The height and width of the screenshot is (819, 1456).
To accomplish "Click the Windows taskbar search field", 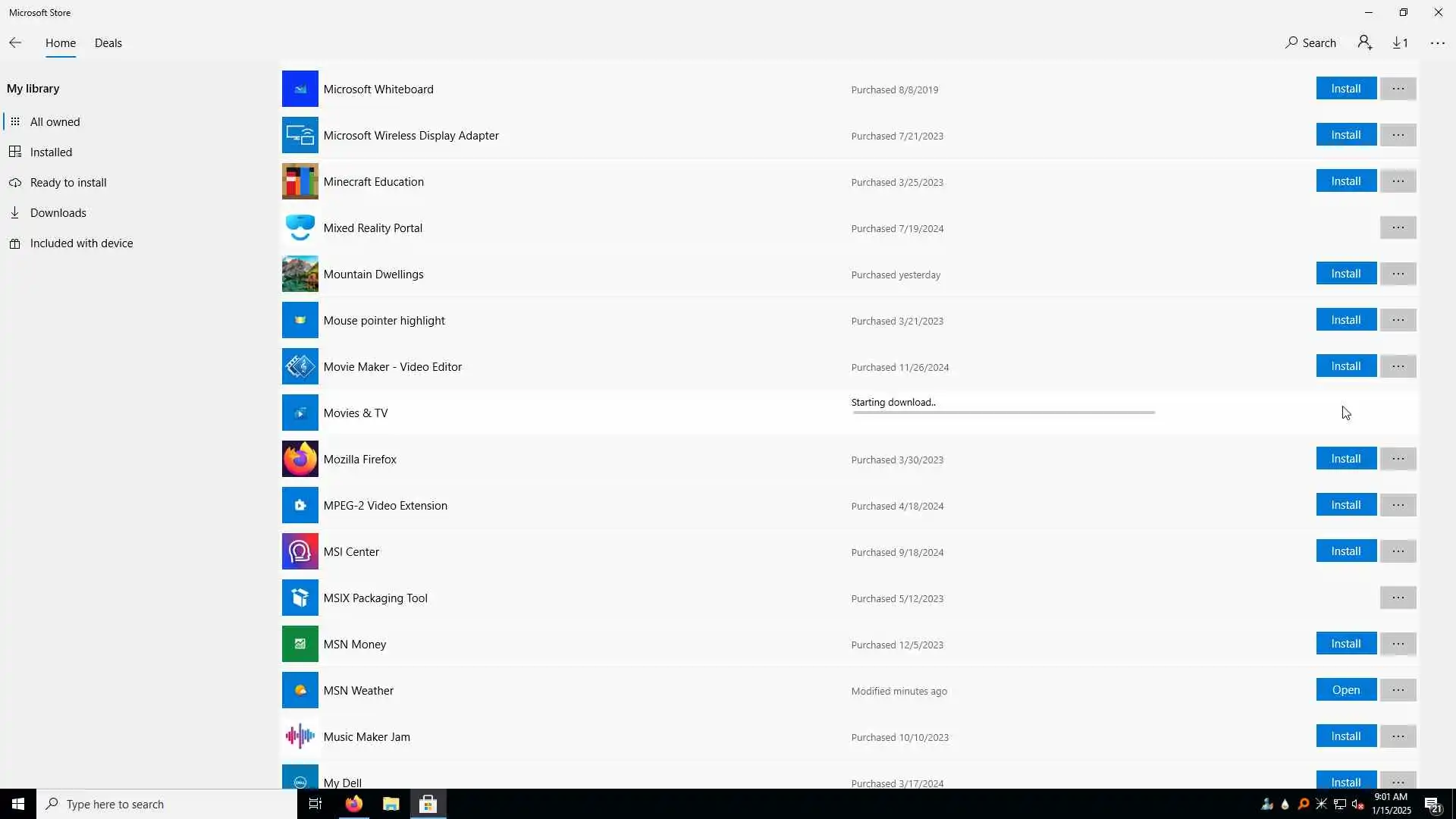I will pos(167,804).
